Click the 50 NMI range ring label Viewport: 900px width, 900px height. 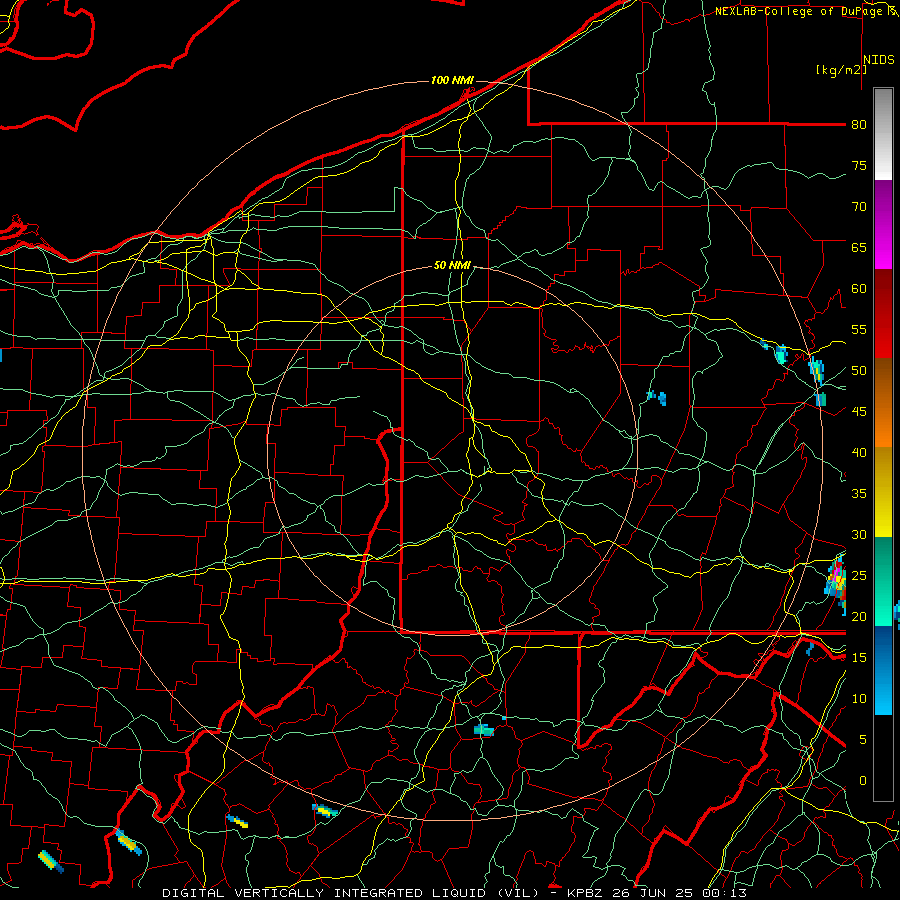click(x=452, y=265)
